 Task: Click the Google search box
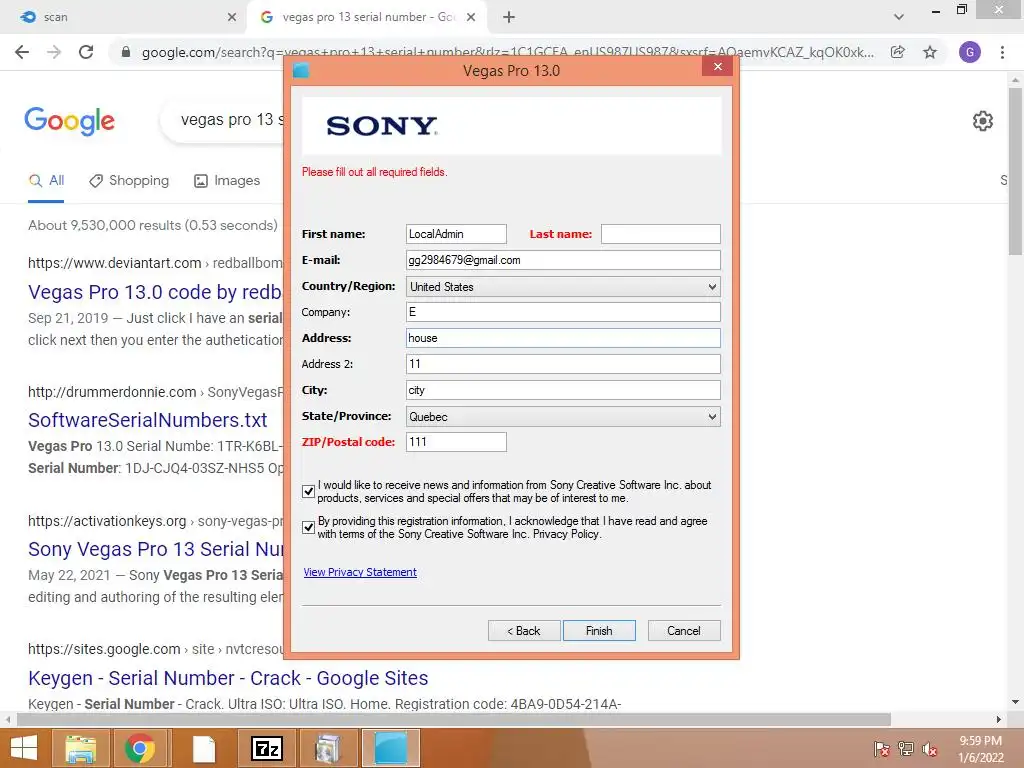222,121
